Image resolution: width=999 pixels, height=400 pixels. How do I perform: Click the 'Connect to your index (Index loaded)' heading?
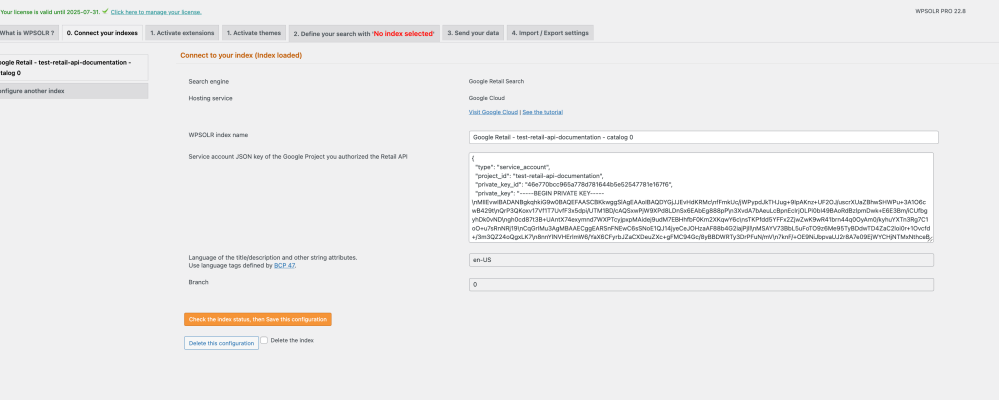241,55
